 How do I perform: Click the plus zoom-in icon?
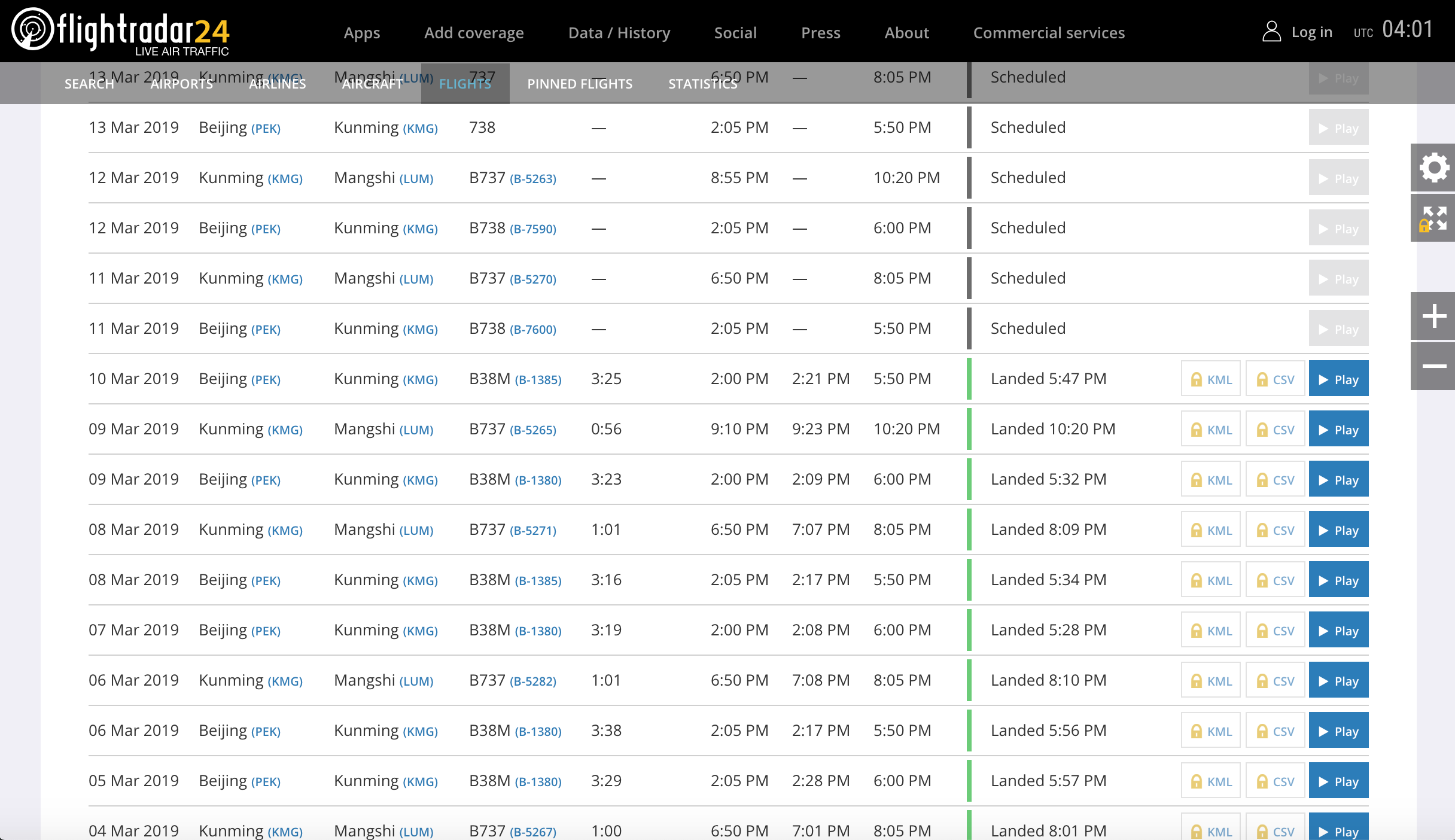(x=1433, y=316)
